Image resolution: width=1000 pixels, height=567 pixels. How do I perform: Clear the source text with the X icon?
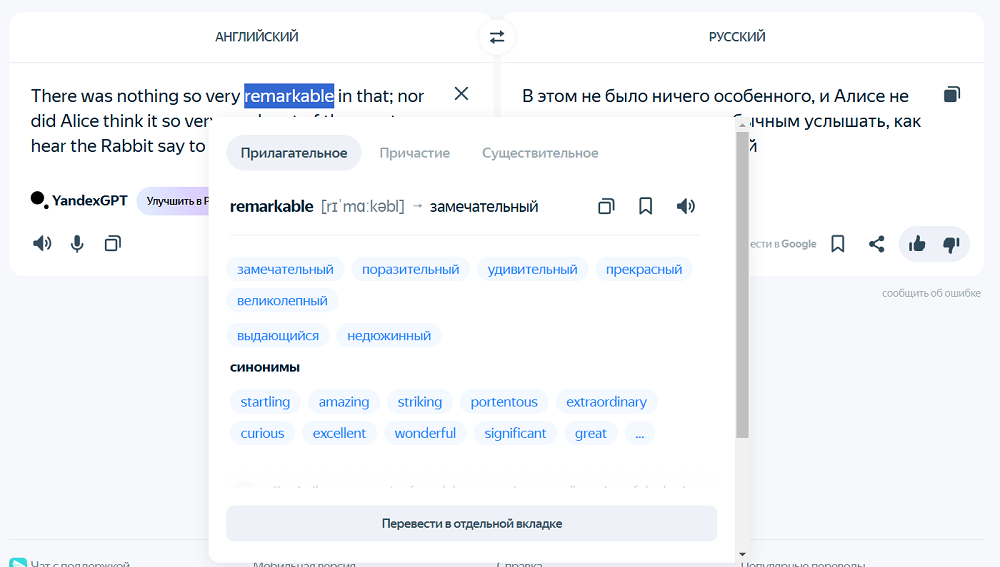pyautogui.click(x=461, y=94)
